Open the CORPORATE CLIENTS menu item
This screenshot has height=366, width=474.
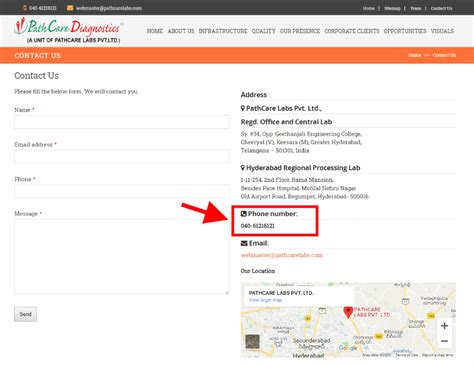(x=352, y=31)
